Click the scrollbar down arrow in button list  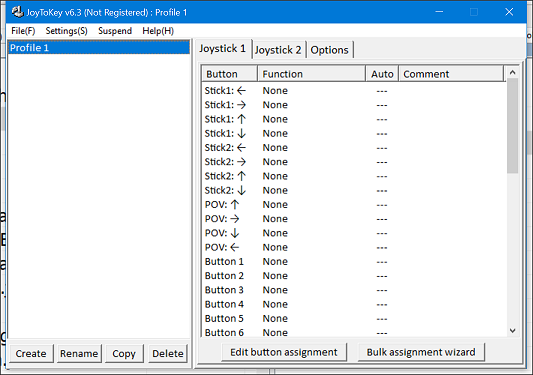tap(513, 330)
